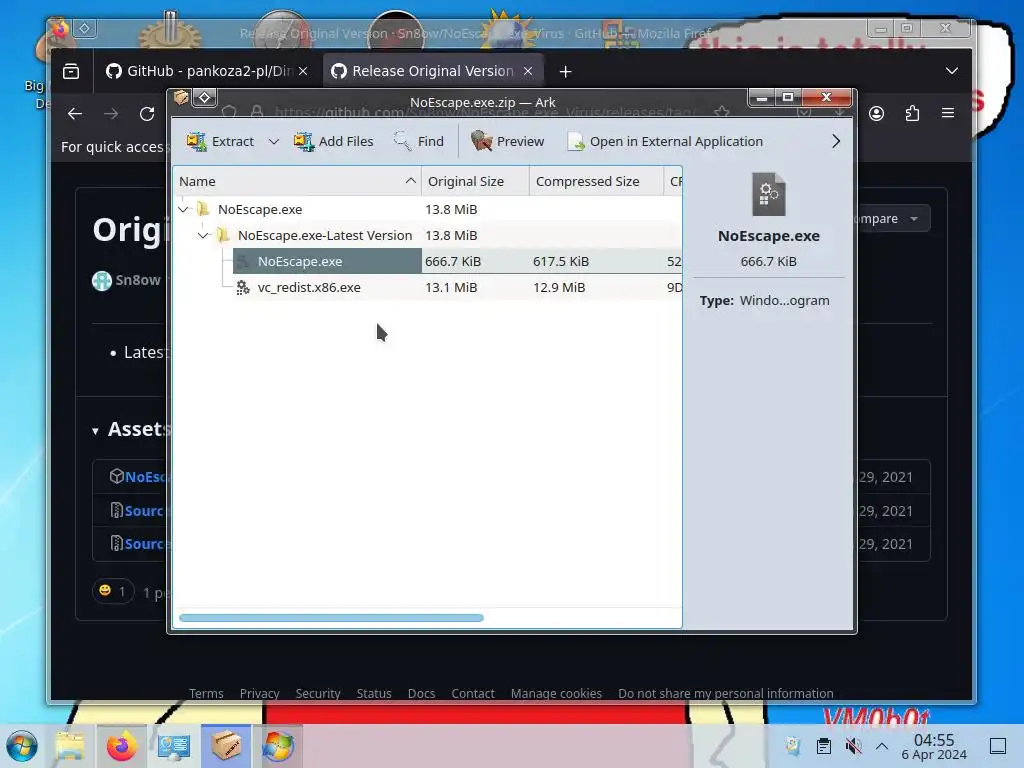Click the Contact footer link
Viewport: 1024px width, 768px height.
[x=473, y=694]
